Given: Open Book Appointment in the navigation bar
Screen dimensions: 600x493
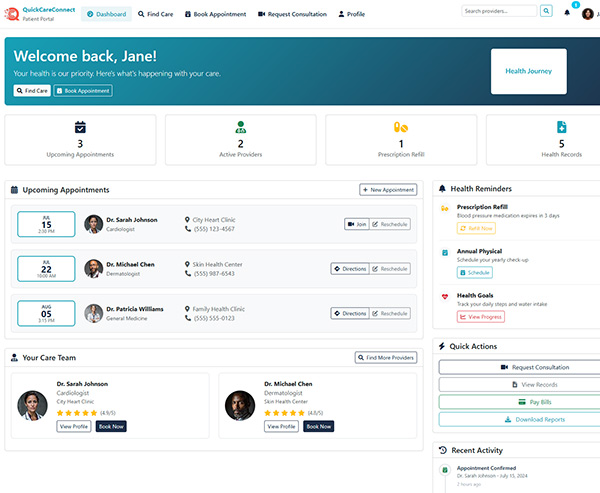Looking at the screenshot, I should [215, 14].
